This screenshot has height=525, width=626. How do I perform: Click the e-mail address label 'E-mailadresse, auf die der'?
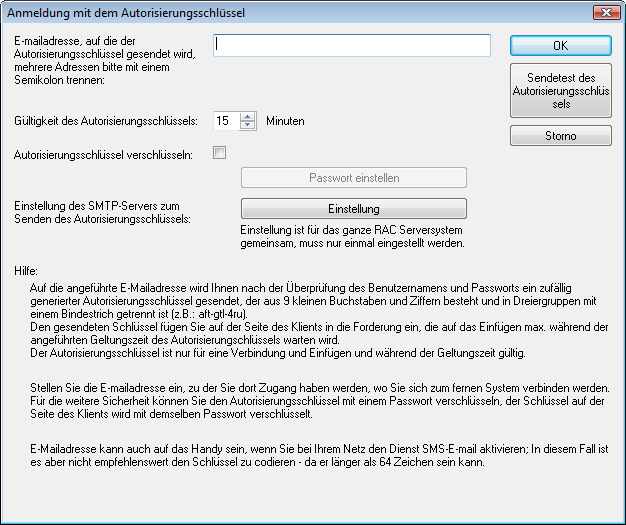(x=75, y=41)
